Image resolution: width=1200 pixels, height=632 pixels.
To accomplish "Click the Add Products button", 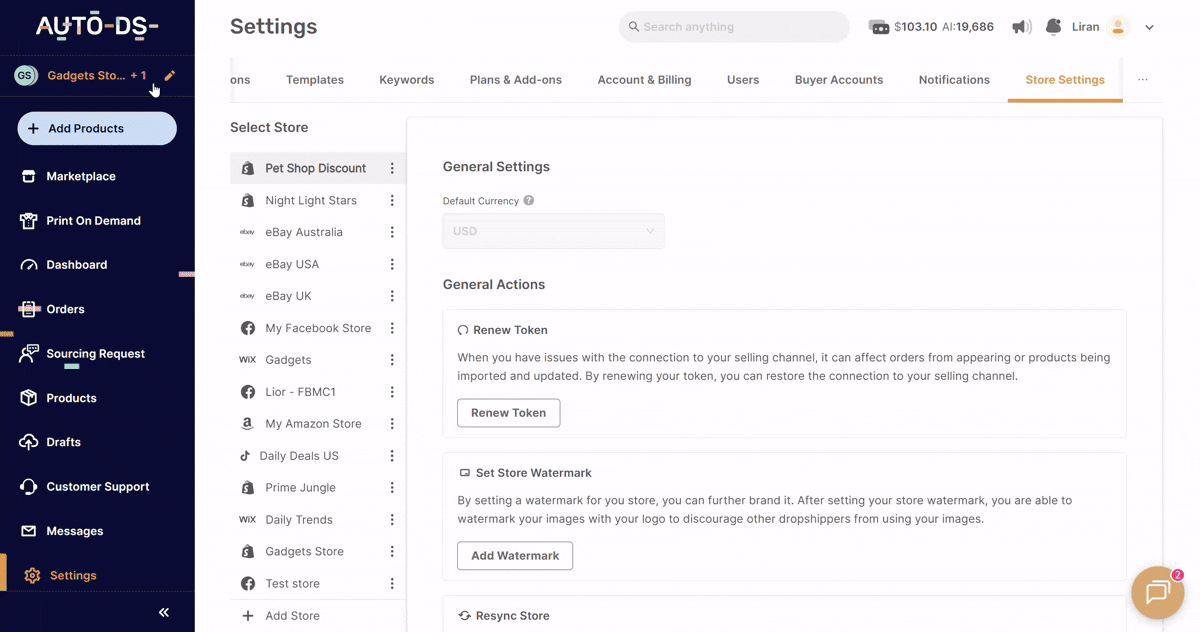I will 97,129.
